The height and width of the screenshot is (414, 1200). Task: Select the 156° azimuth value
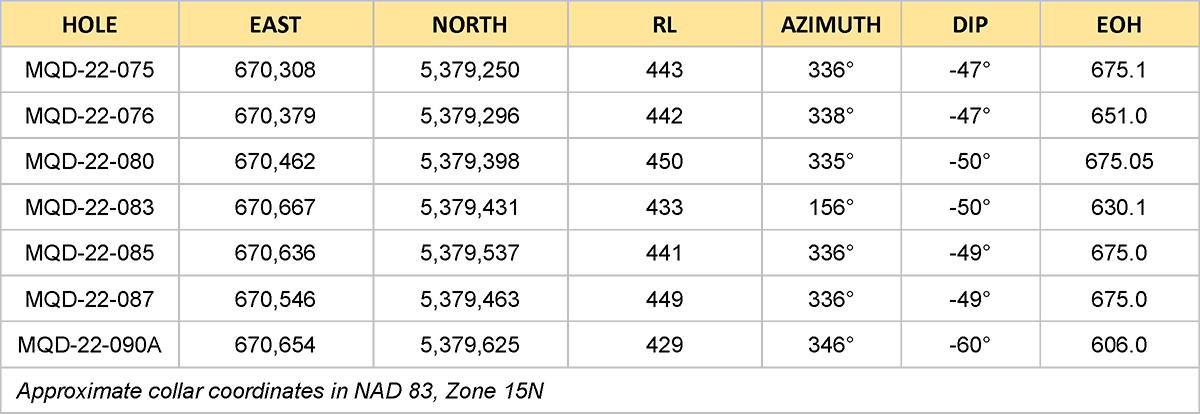click(832, 207)
